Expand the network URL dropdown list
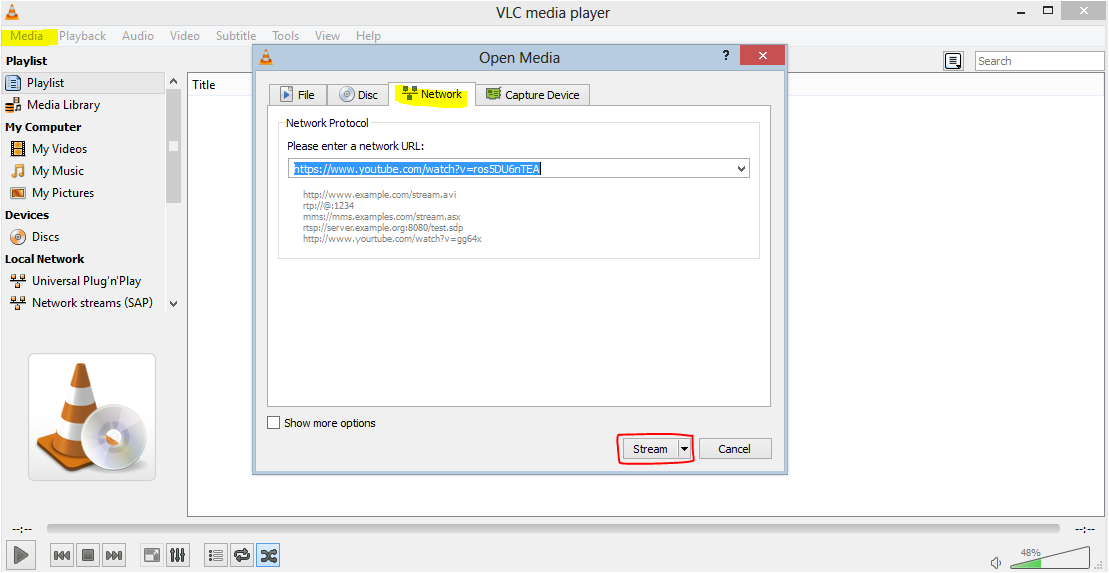This screenshot has width=1109, height=573. (x=741, y=168)
